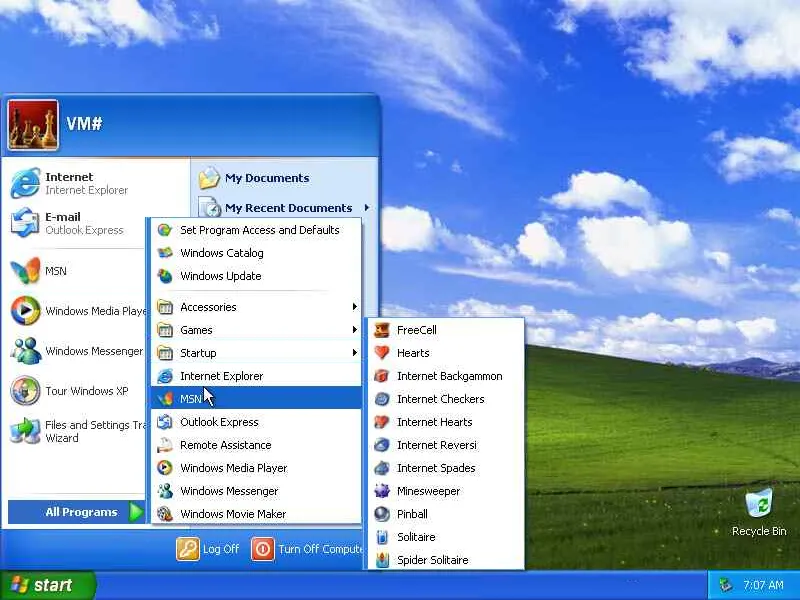Click the green All Programs arrow

pyautogui.click(x=136, y=512)
